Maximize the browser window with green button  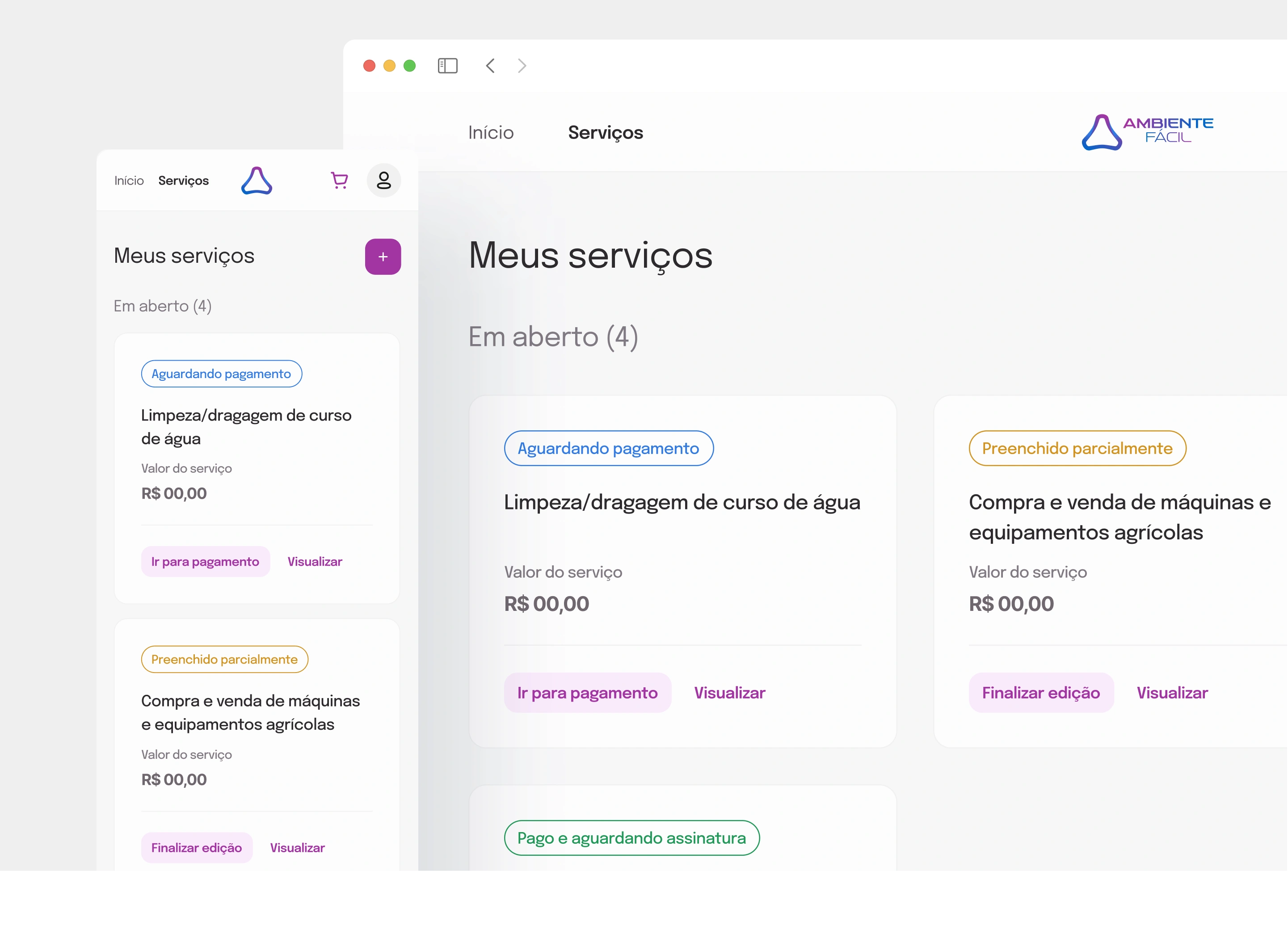(409, 66)
